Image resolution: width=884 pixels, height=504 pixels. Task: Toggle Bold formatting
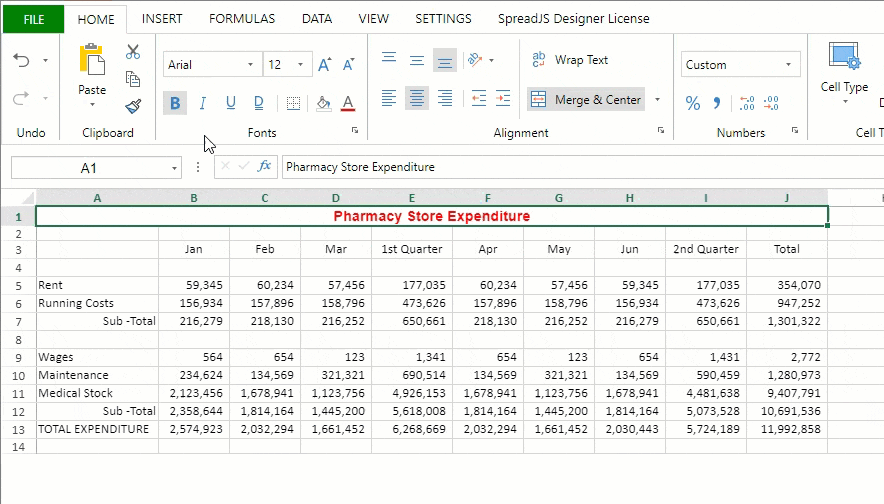click(x=175, y=103)
